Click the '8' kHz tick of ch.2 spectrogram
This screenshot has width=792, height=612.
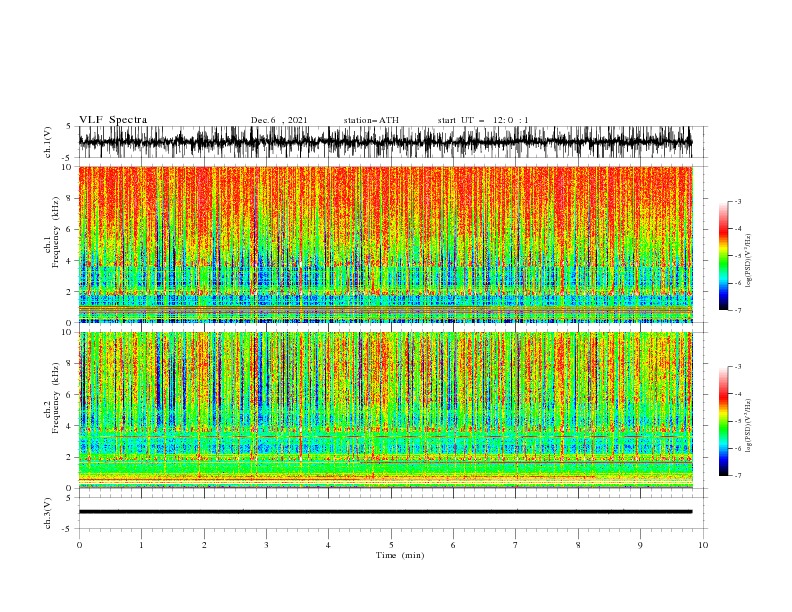click(x=69, y=364)
